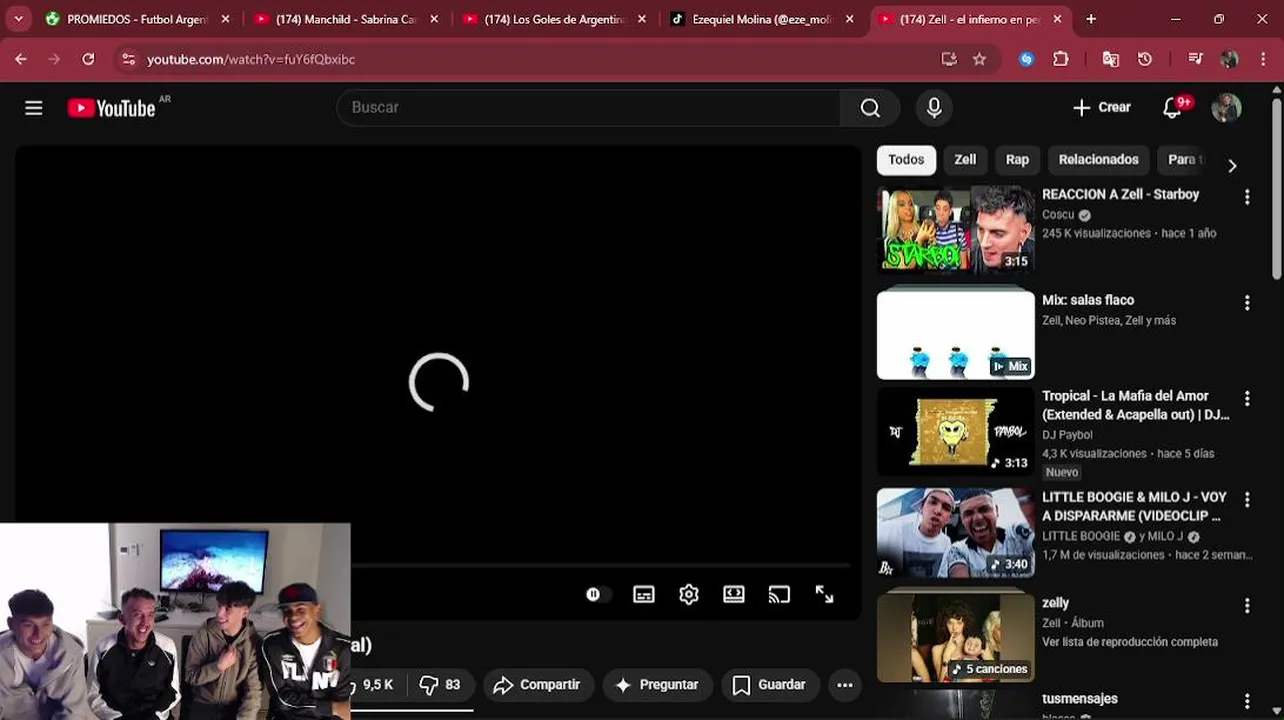Select the Zell filter chip
Image resolution: width=1284 pixels, height=720 pixels.
point(965,160)
